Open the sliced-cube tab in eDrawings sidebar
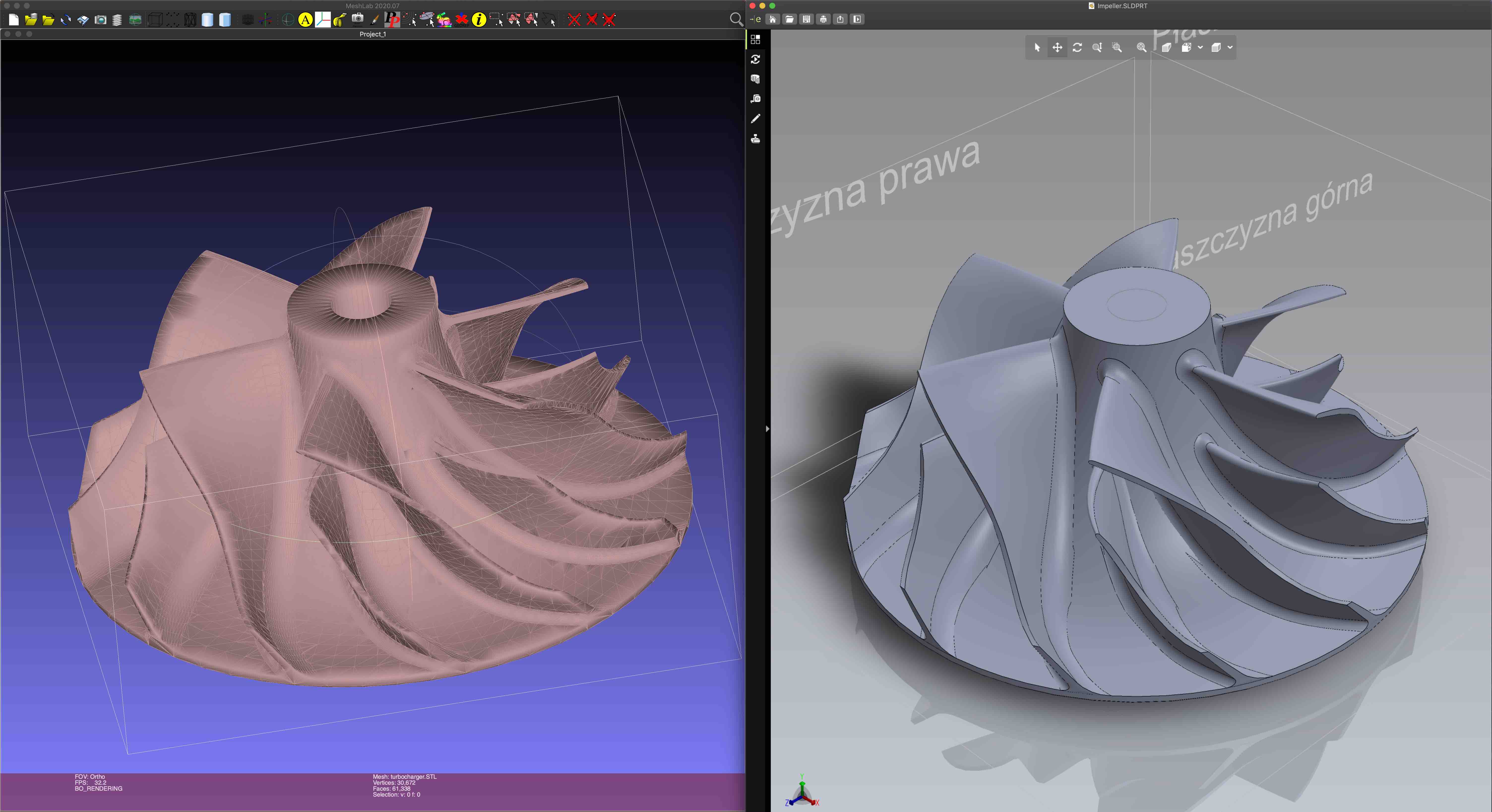 (755, 79)
